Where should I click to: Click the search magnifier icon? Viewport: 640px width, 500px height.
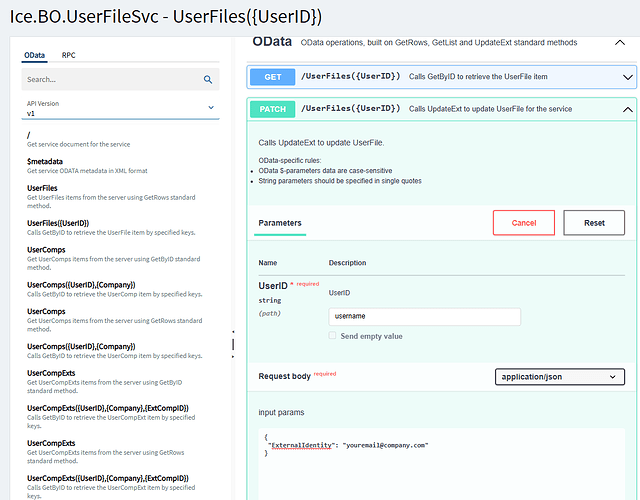pyautogui.click(x=208, y=80)
